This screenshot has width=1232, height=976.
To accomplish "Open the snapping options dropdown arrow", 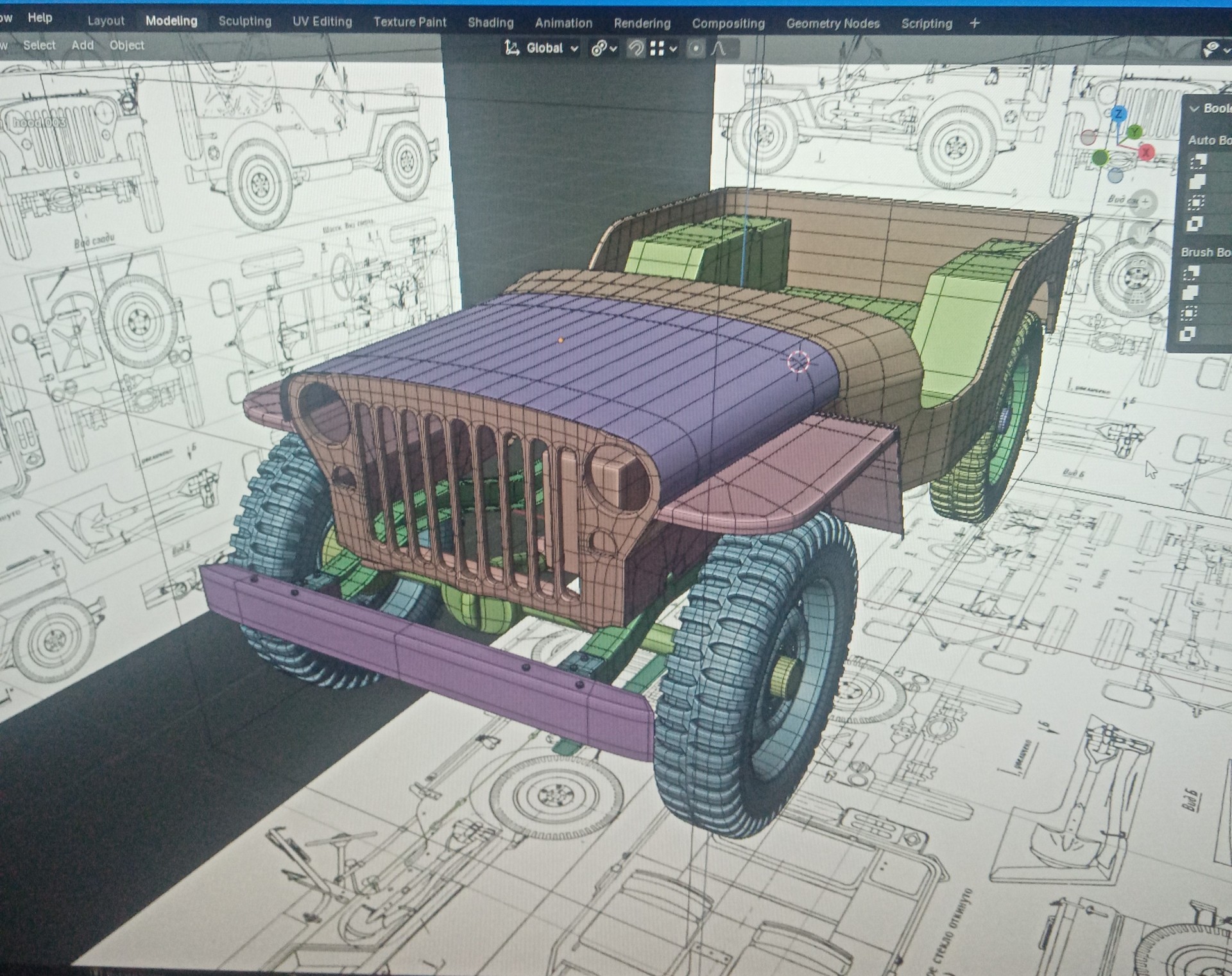I will [673, 49].
